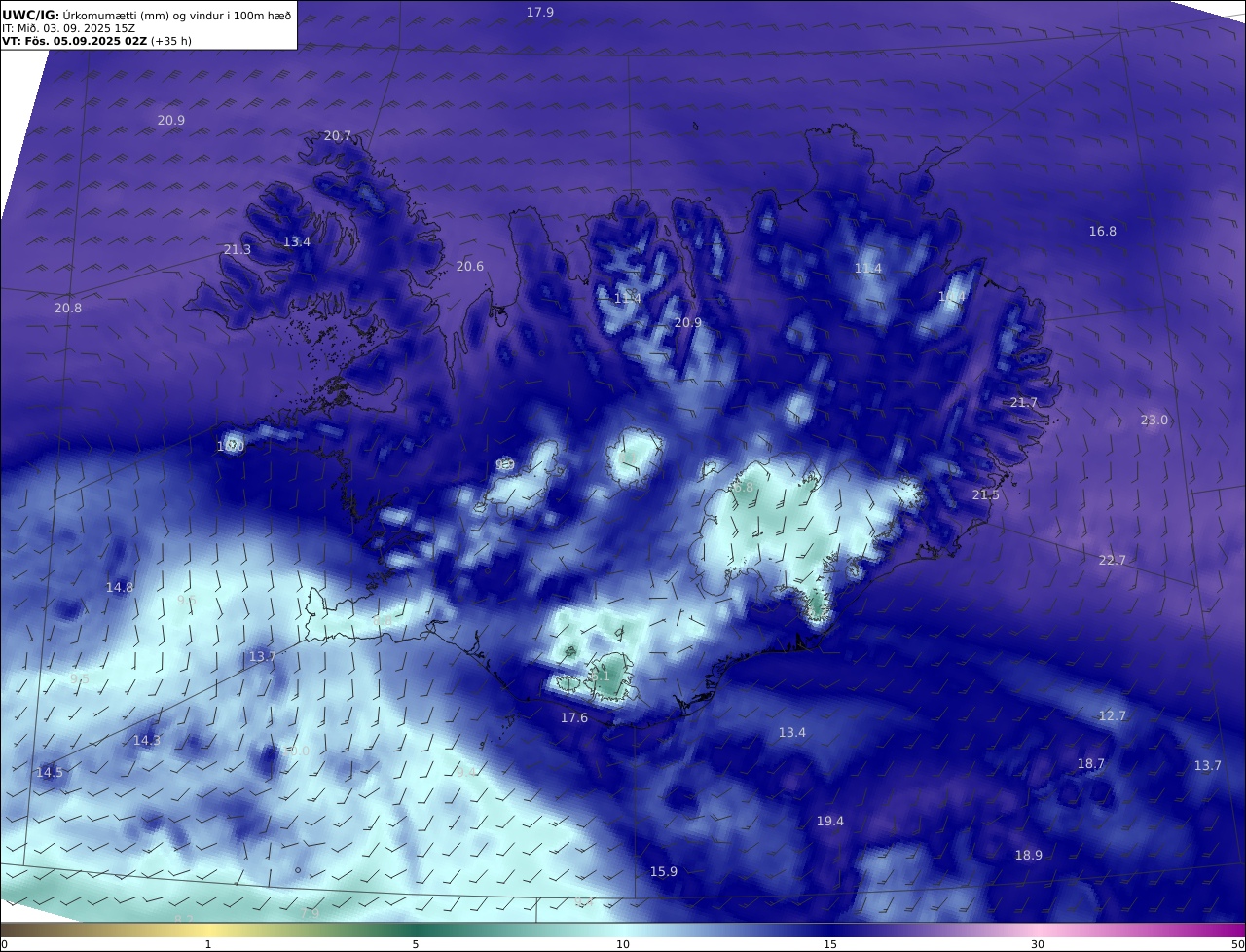Image resolution: width=1246 pixels, height=952 pixels.
Task: Click the 50 tick on the color scale
Action: (x=1238, y=944)
